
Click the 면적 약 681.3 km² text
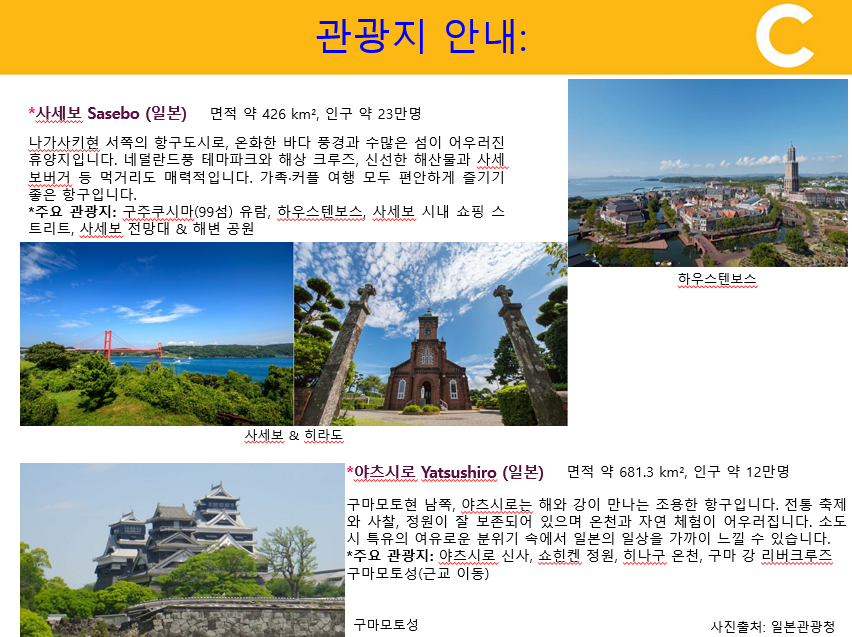click(x=624, y=472)
